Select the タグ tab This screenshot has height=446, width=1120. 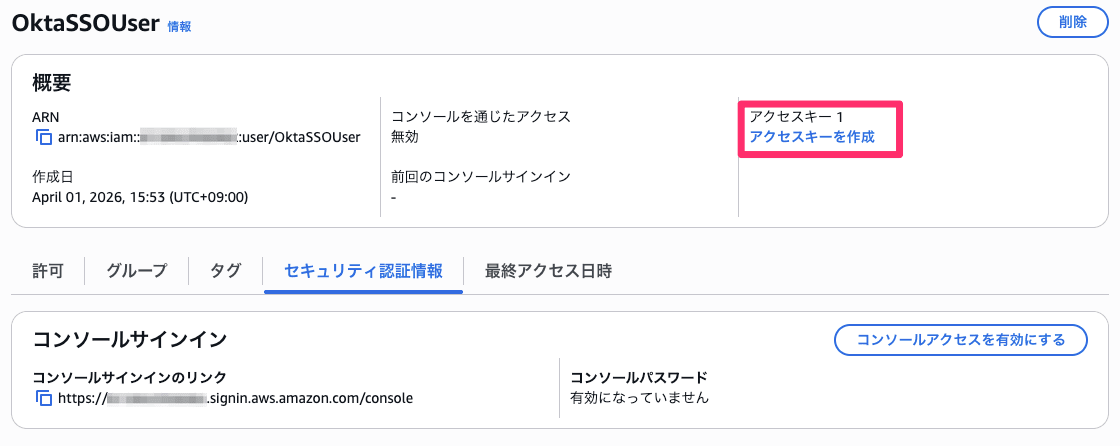click(x=226, y=270)
